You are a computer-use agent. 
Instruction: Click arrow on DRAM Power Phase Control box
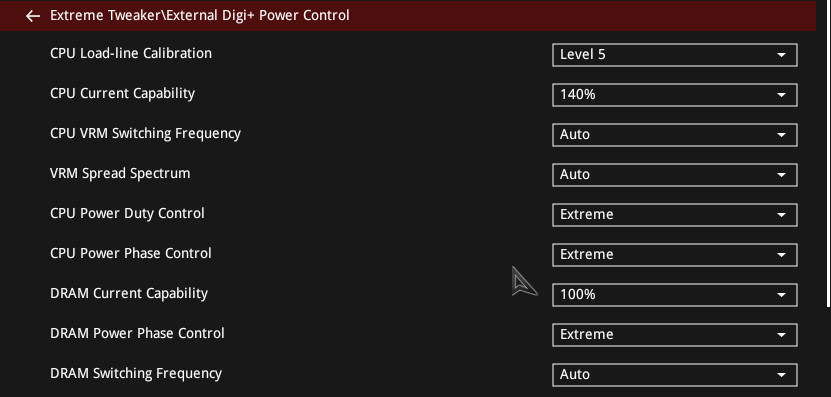(781, 336)
